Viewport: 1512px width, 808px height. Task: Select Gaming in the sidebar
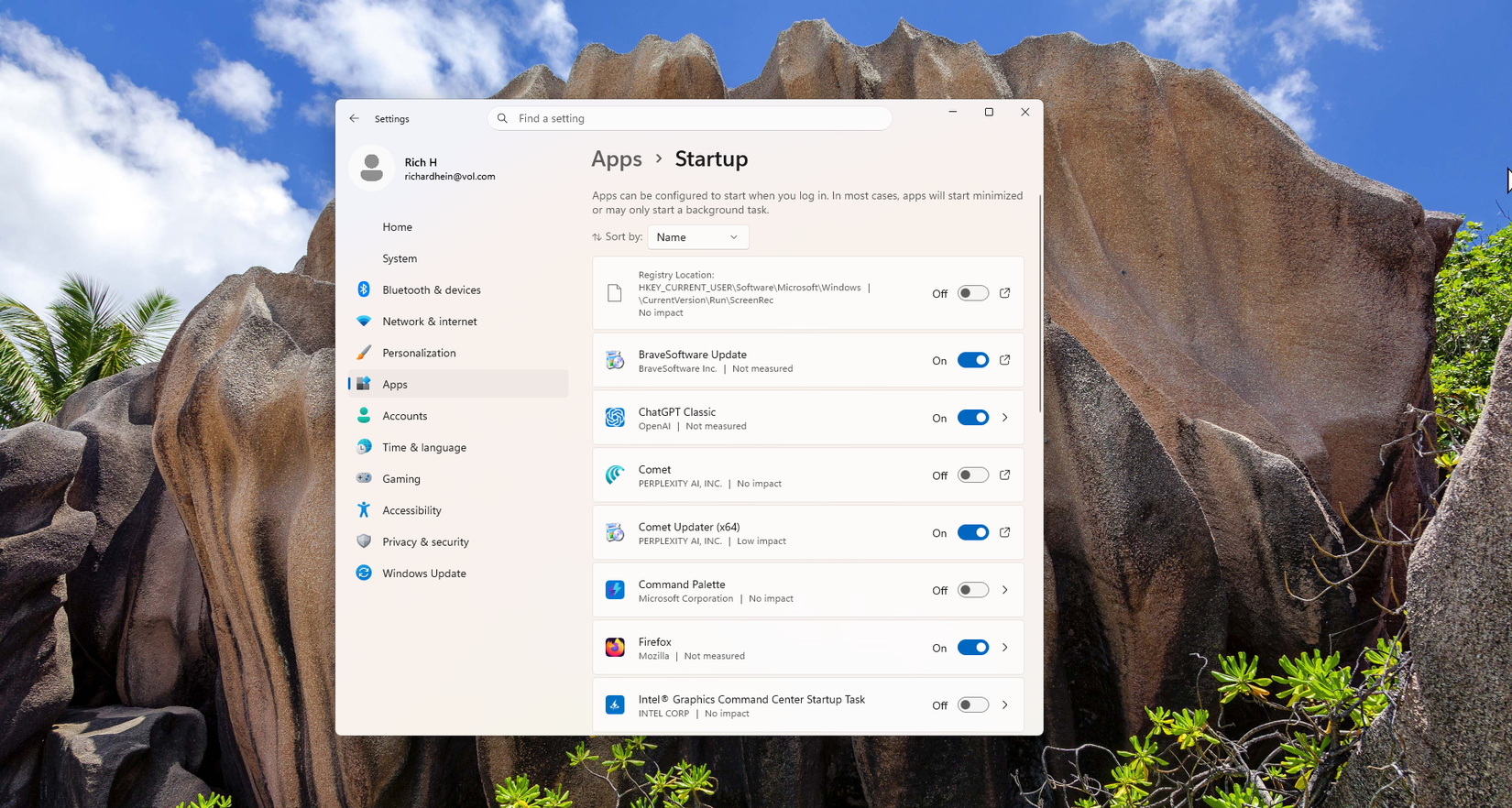tap(458, 478)
